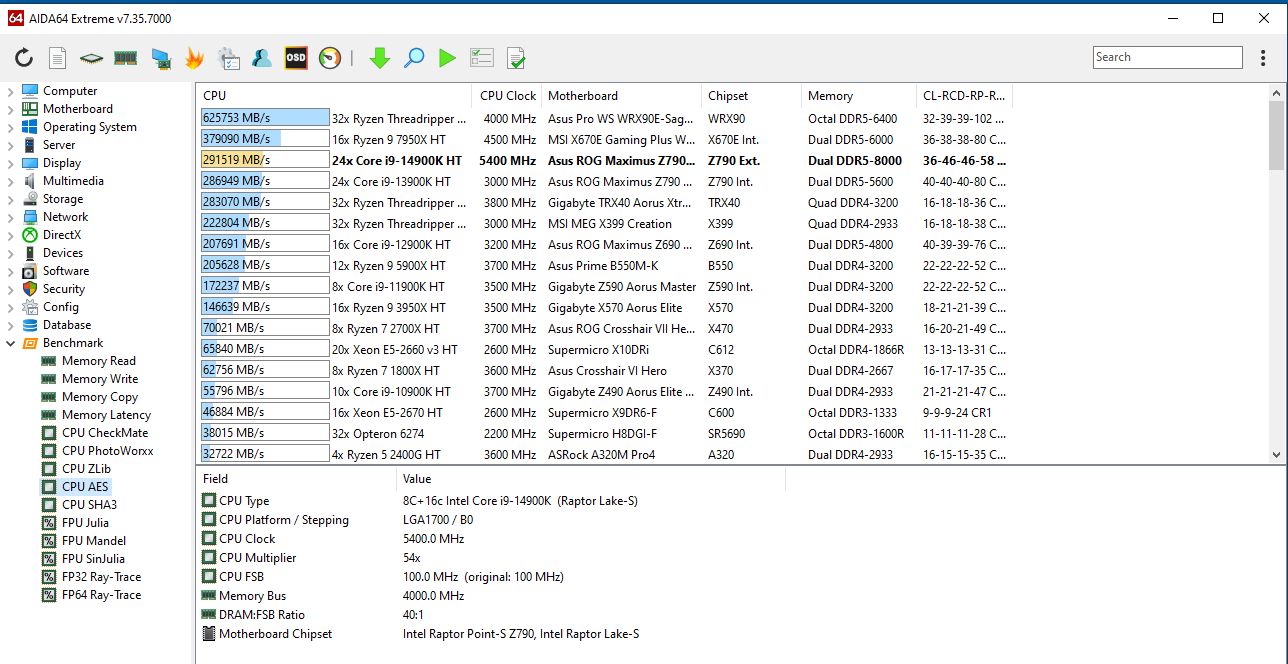
Task: Sort by CPU column header
Action: tap(334, 95)
